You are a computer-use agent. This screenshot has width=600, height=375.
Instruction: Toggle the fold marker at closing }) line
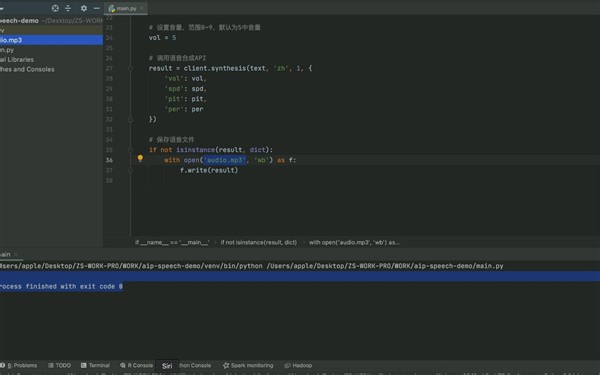130,119
